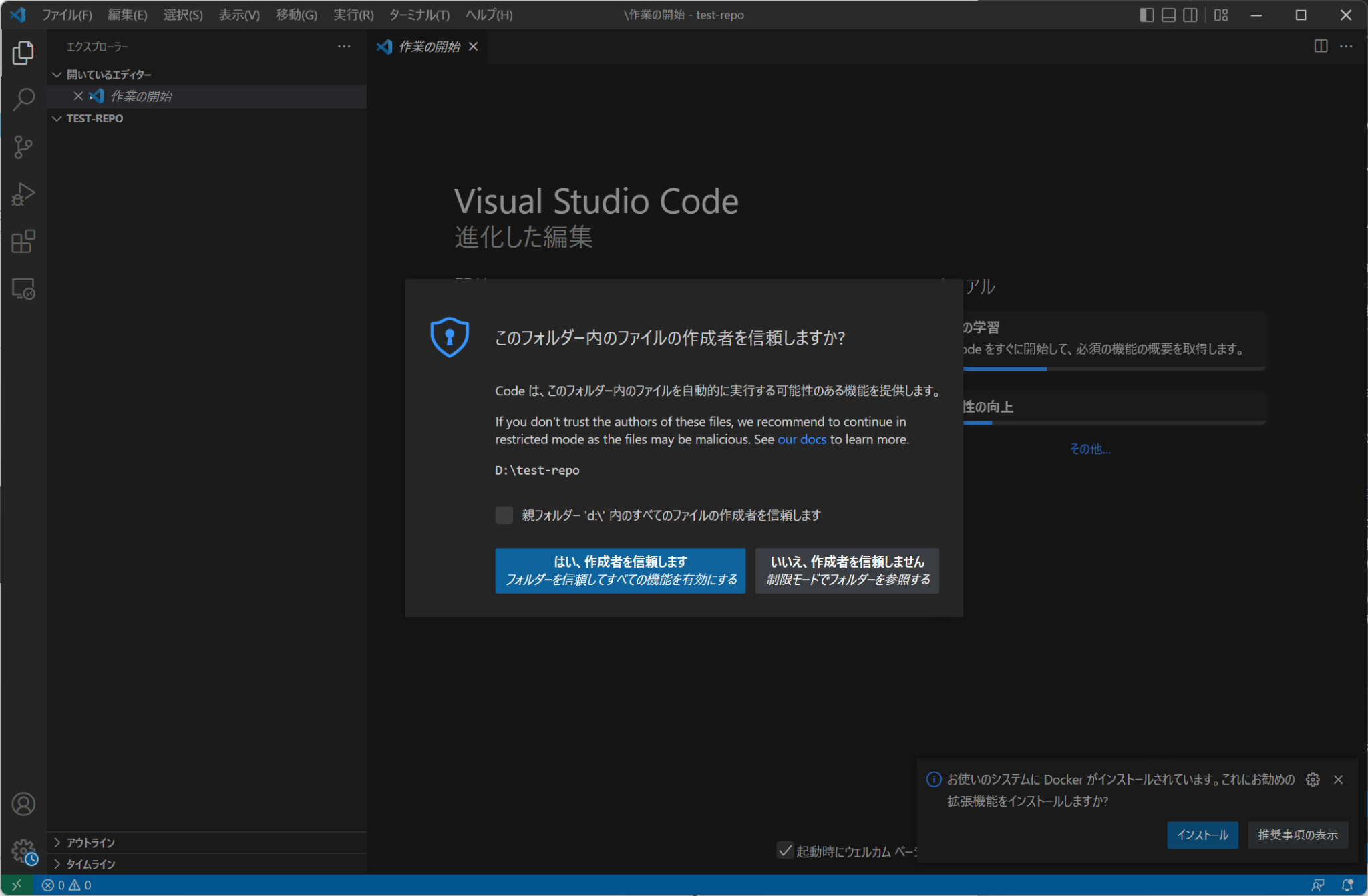Screen dimensions: 1368x896
Task: Uncheck the show welcome page on startup checkbox
Action: (785, 851)
